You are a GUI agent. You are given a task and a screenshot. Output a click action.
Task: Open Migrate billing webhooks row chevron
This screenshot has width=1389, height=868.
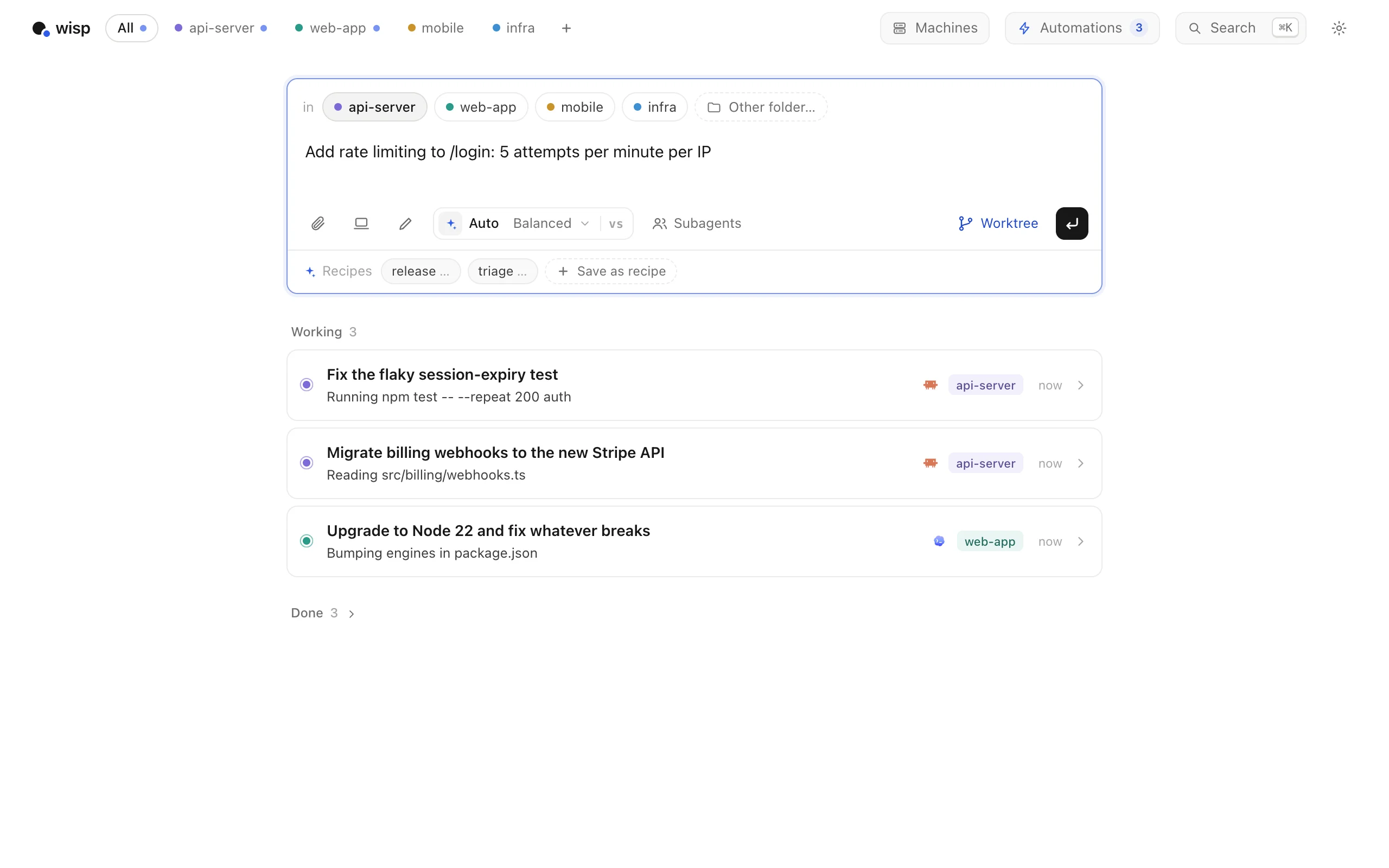(x=1080, y=463)
